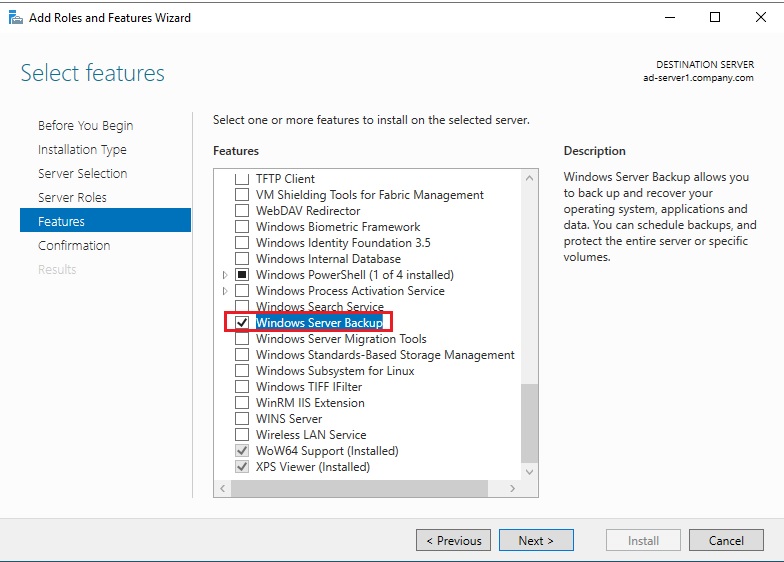Switch to the Confirmation step
The image size is (784, 562).
(x=74, y=246)
